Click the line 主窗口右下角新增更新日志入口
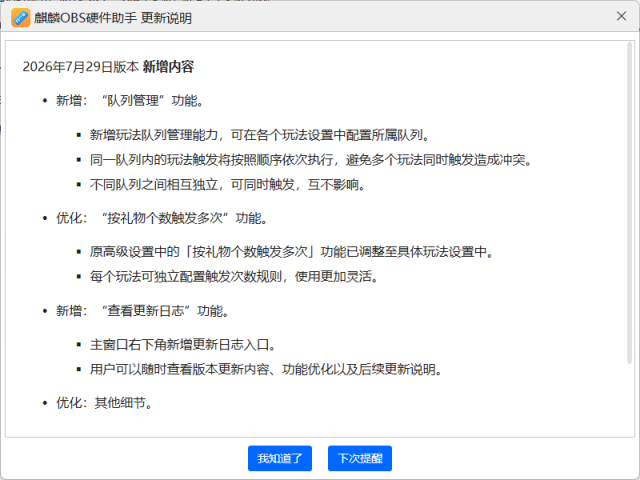This screenshot has height=480, width=640. (x=183, y=345)
